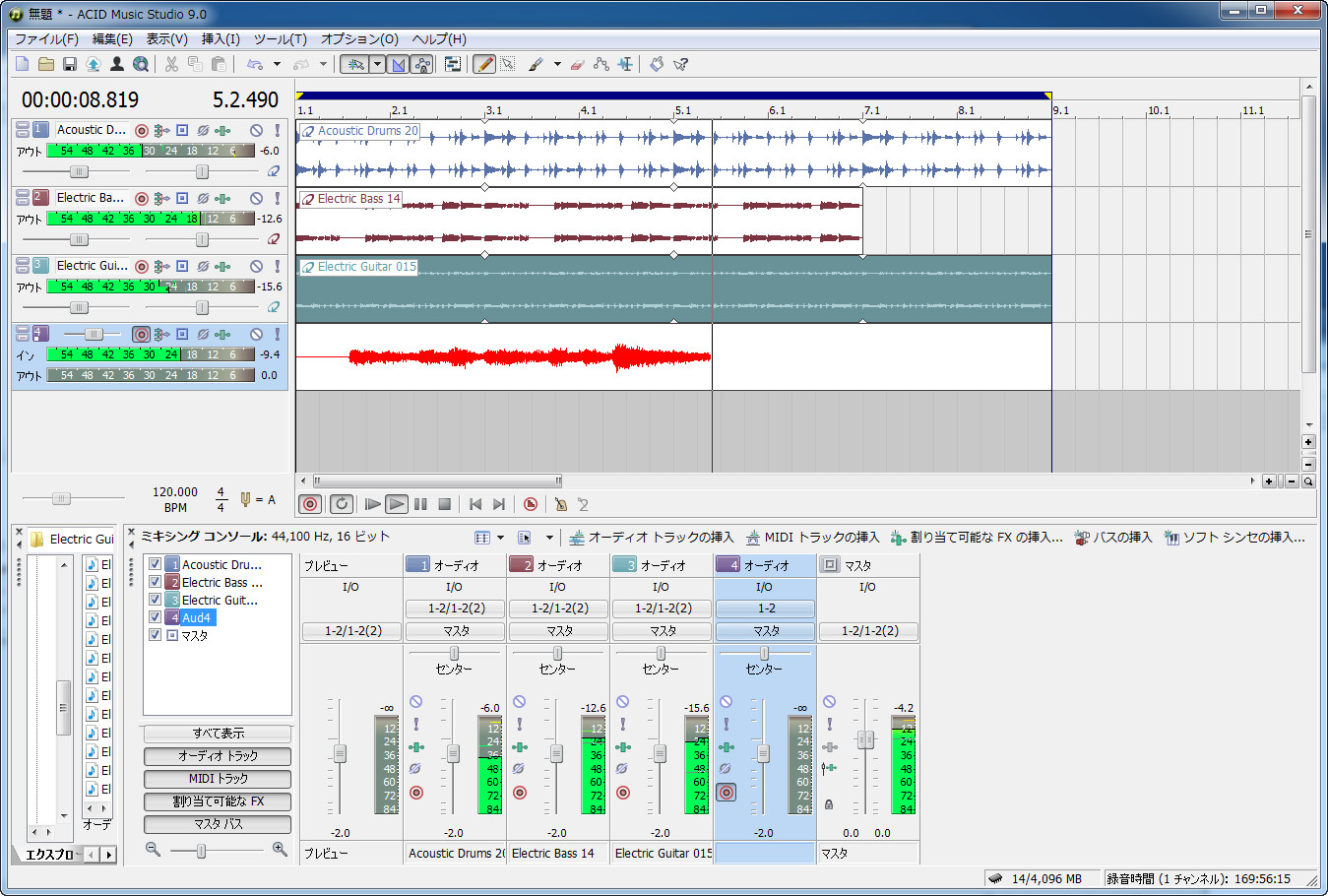Click the input monitor icon on track 4

click(182, 334)
